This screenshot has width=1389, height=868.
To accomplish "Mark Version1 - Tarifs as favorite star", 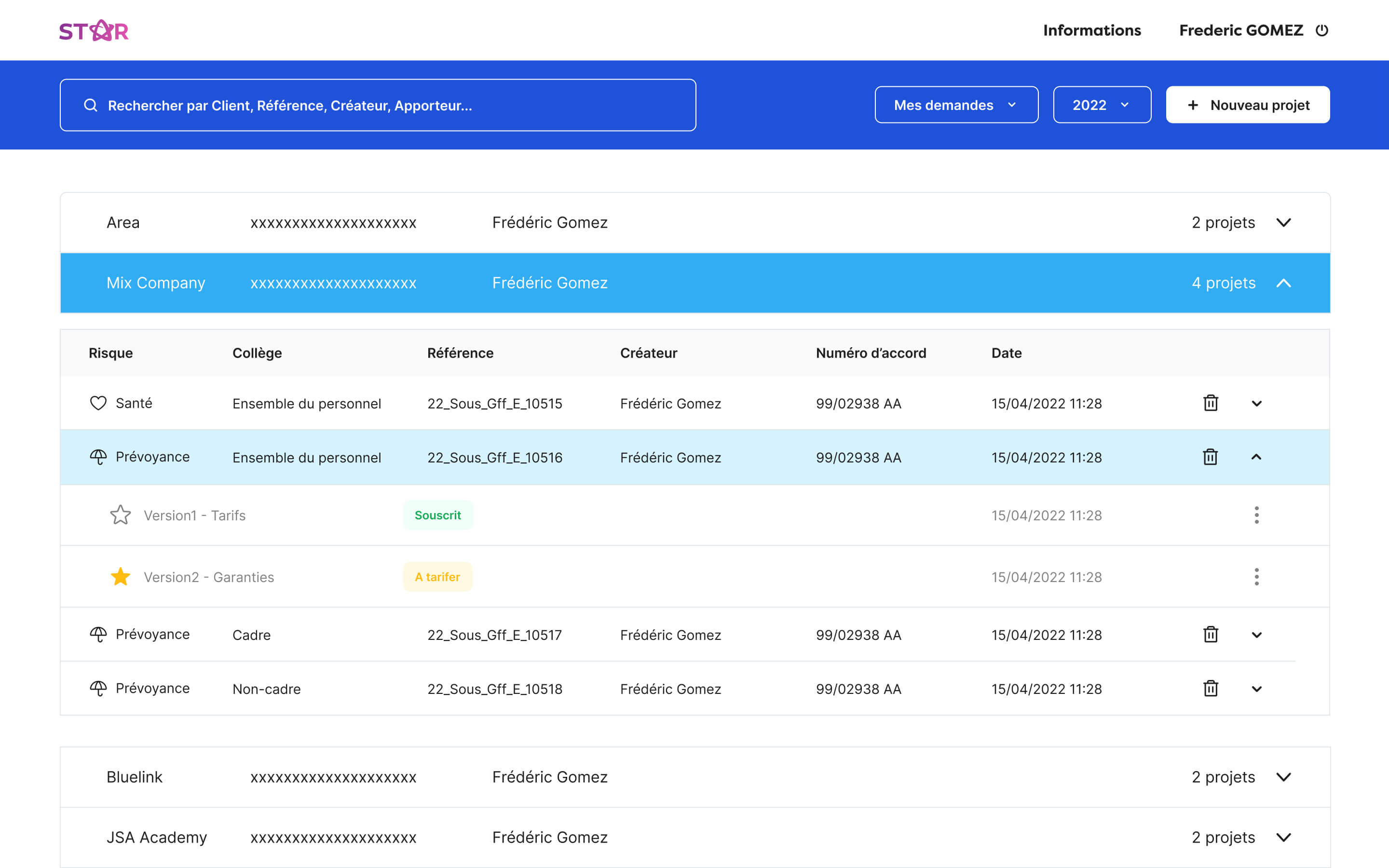I will coord(121,515).
